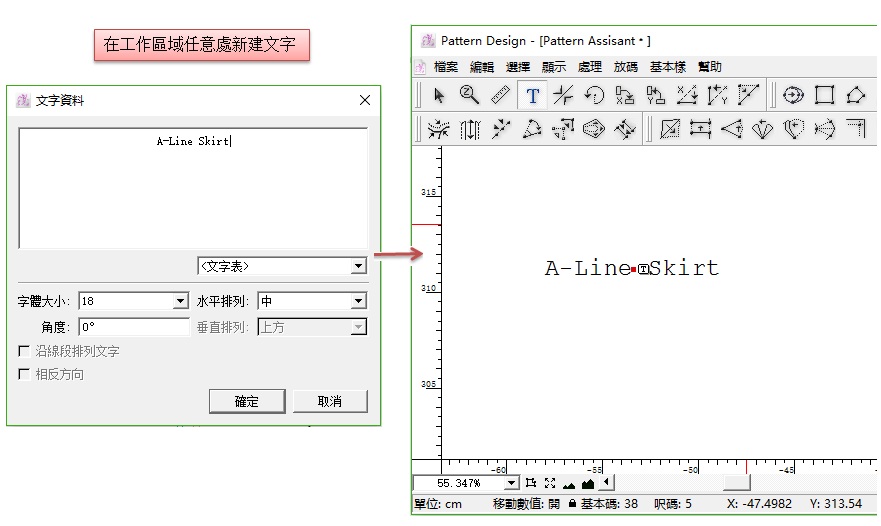Click the lock icon in status bar
Viewport: 881px width, 526px height.
coord(572,504)
